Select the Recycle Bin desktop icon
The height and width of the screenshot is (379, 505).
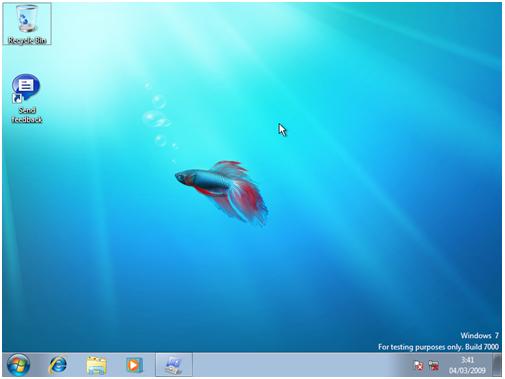point(27,24)
